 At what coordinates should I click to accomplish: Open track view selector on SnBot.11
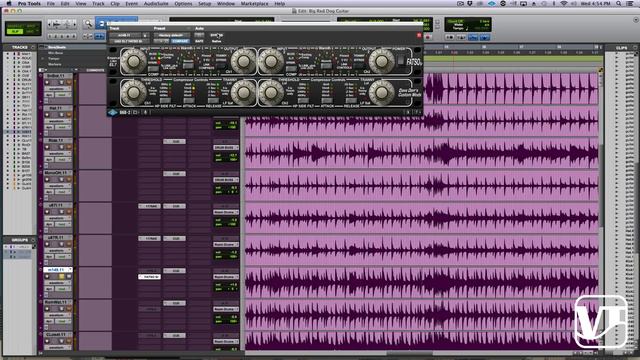pyautogui.click(x=58, y=89)
